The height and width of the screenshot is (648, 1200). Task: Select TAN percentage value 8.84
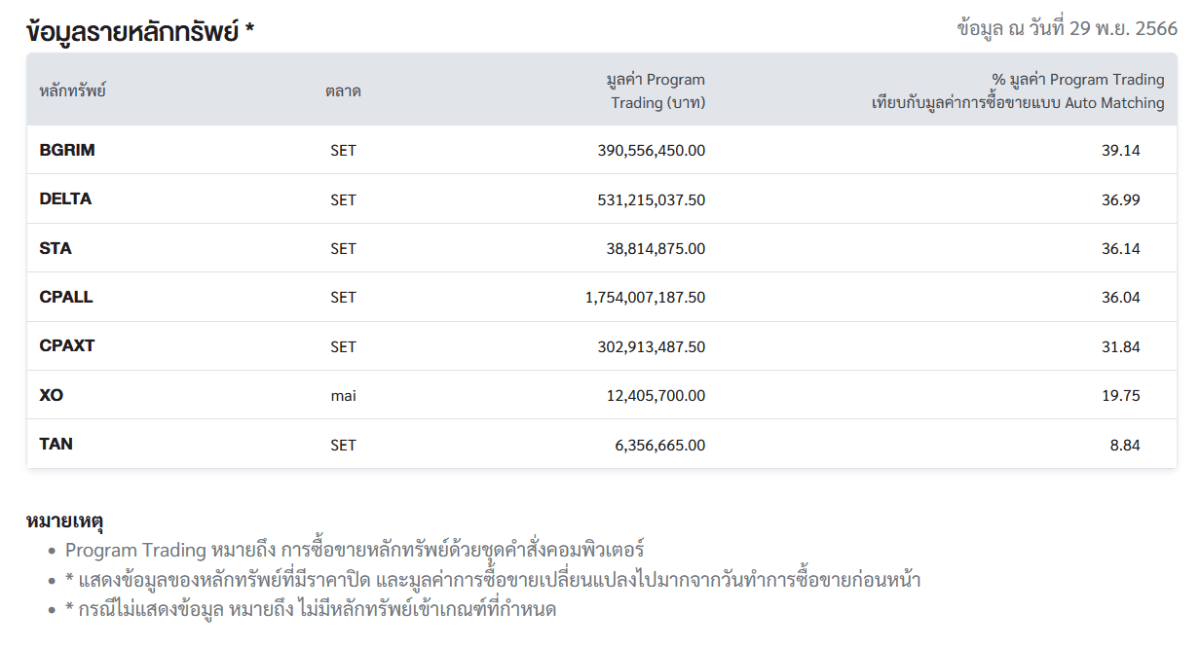click(x=1125, y=445)
